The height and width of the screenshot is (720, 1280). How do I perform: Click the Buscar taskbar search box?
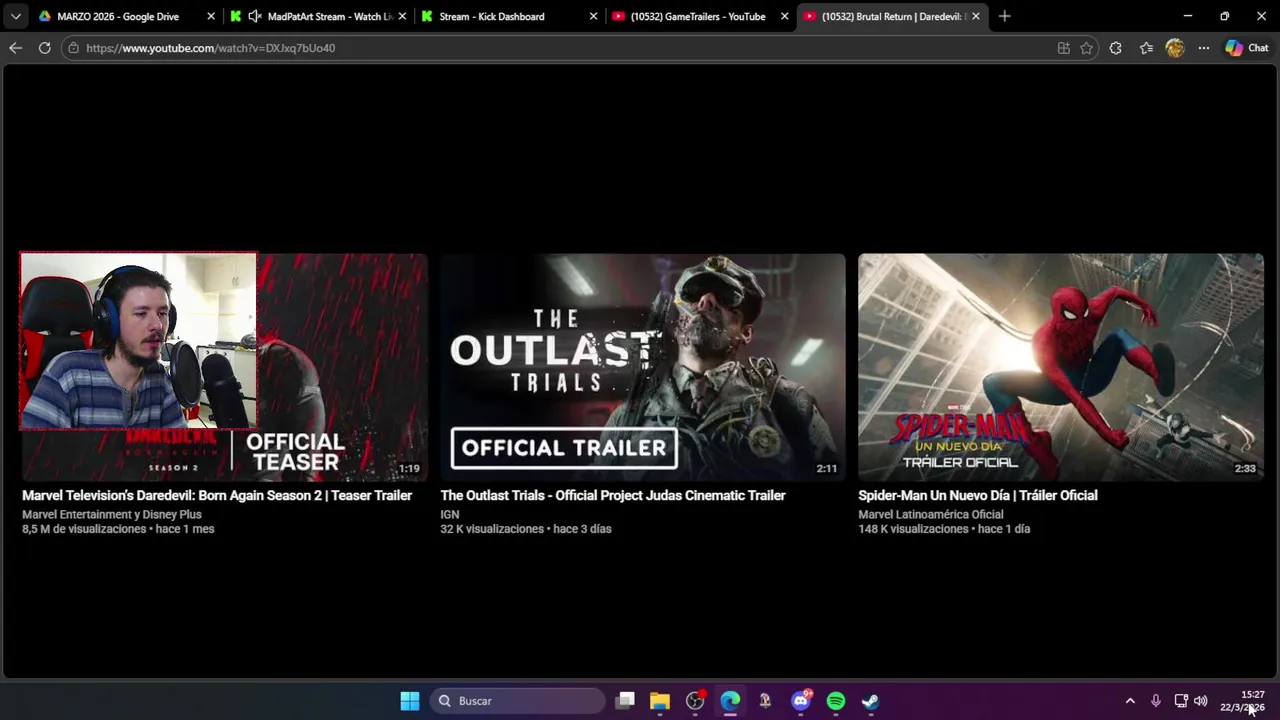point(518,701)
